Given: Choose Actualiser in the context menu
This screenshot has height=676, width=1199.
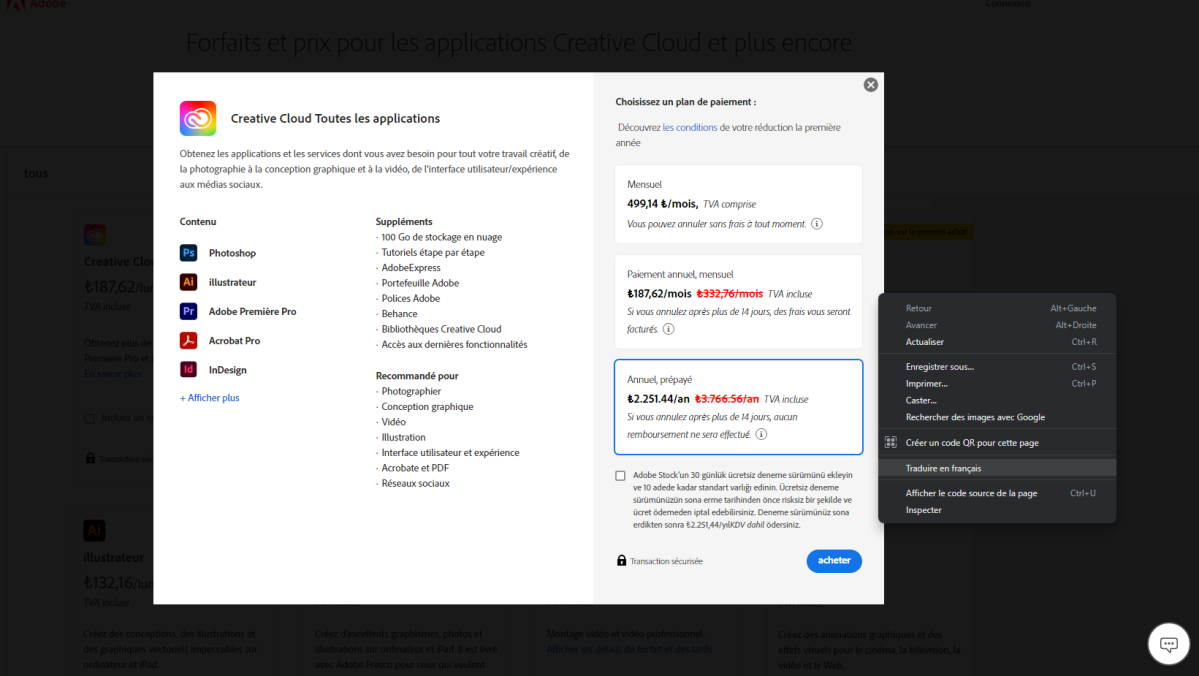Looking at the screenshot, I should [x=997, y=342].
